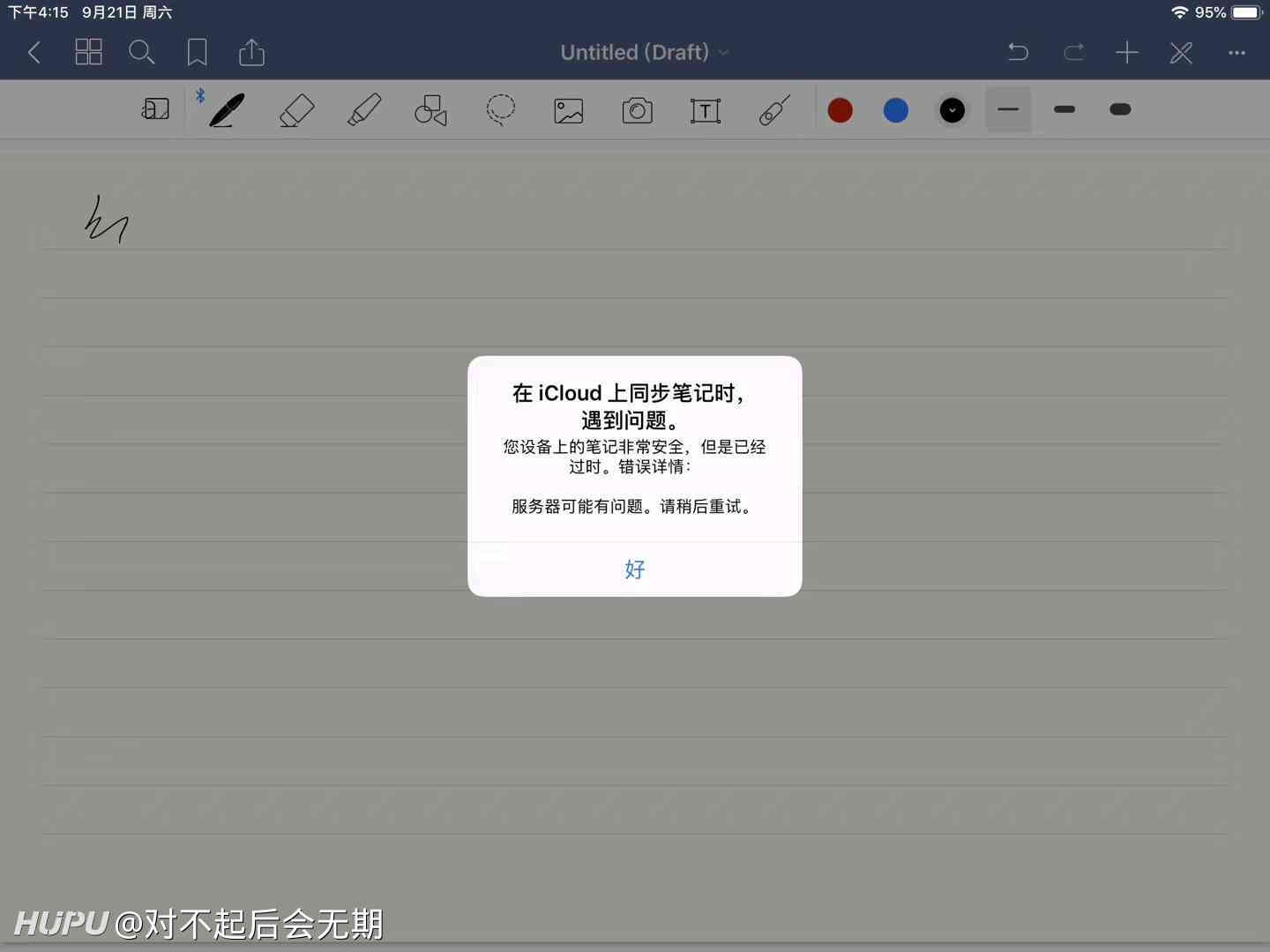Tap the battery indicator in status bar
This screenshot has width=1270, height=952.
click(x=1247, y=12)
